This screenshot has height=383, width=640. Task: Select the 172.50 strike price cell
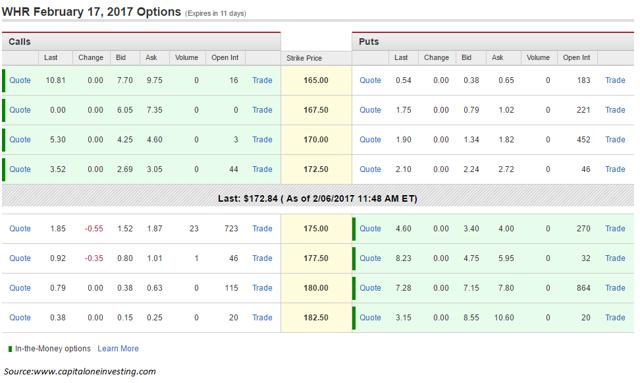(316, 169)
